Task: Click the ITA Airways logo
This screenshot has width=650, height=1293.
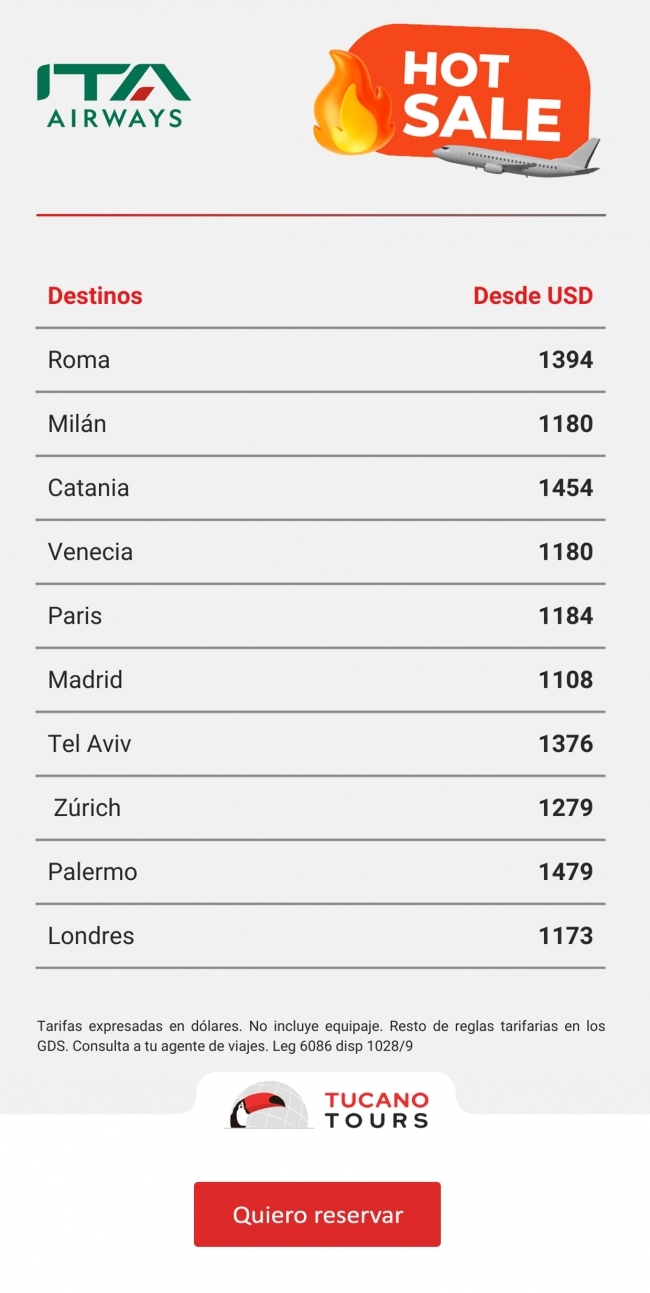Action: click(114, 96)
